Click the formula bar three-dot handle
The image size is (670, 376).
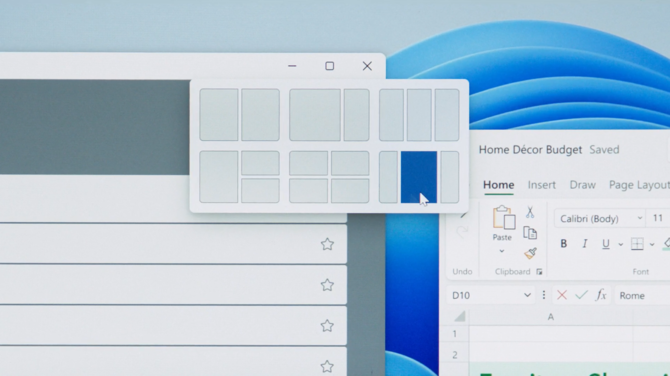544,295
